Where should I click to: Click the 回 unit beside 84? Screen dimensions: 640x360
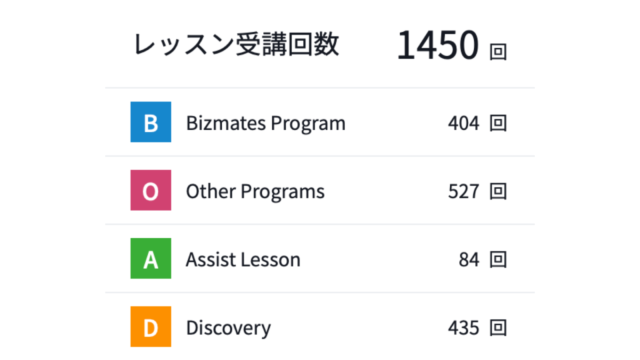coord(498,260)
